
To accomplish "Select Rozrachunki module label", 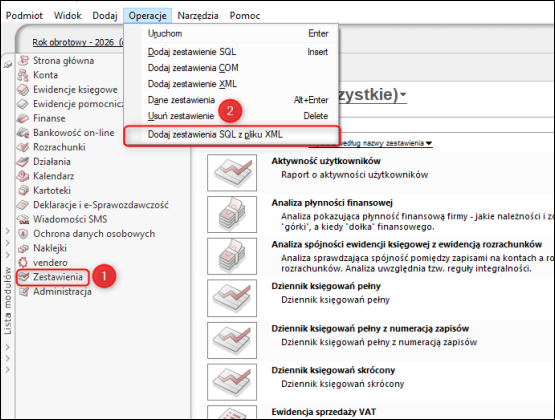I will (x=59, y=147).
